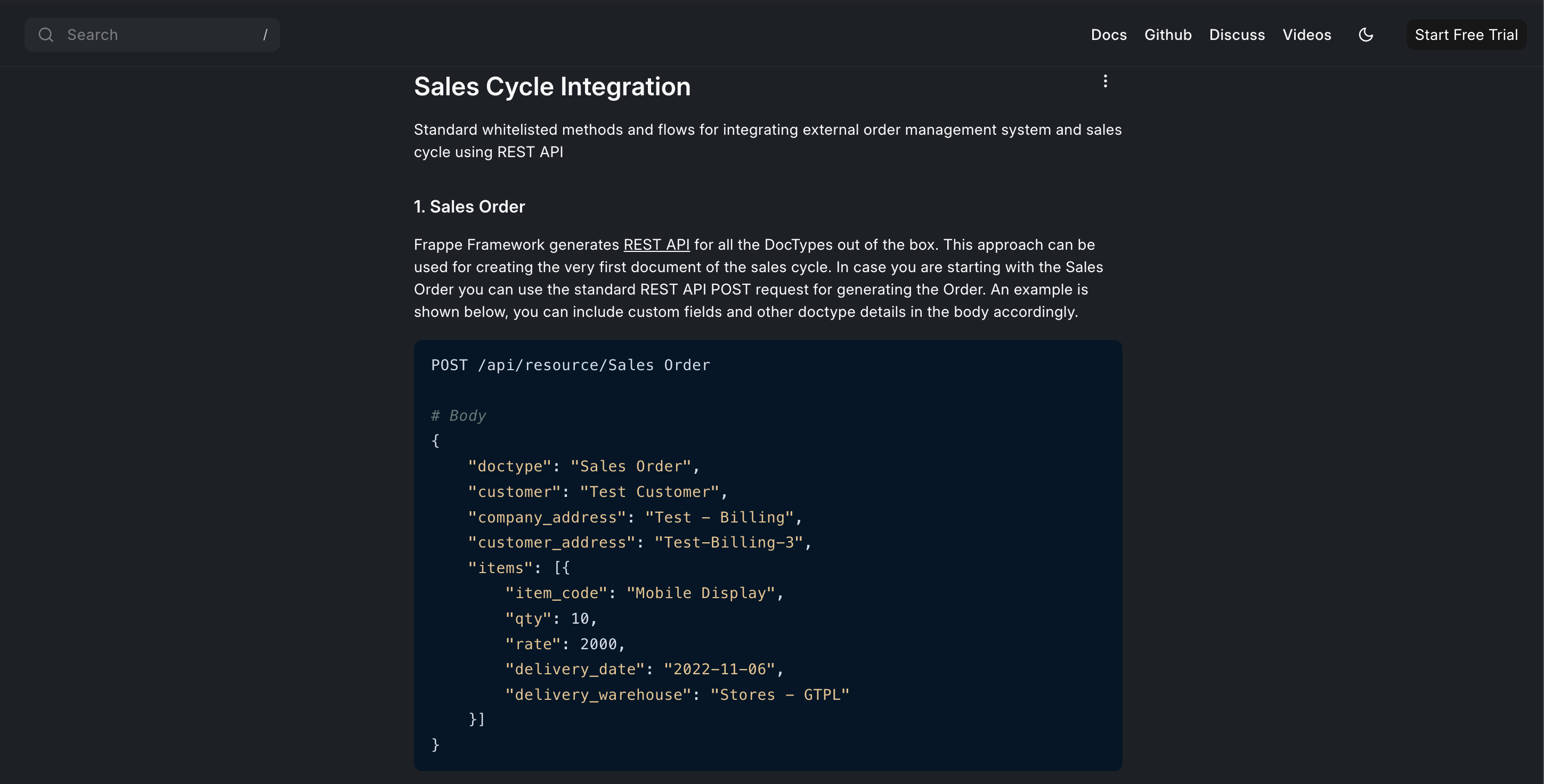Click the slash shortcut hint in search
1544x784 pixels.
265,35
